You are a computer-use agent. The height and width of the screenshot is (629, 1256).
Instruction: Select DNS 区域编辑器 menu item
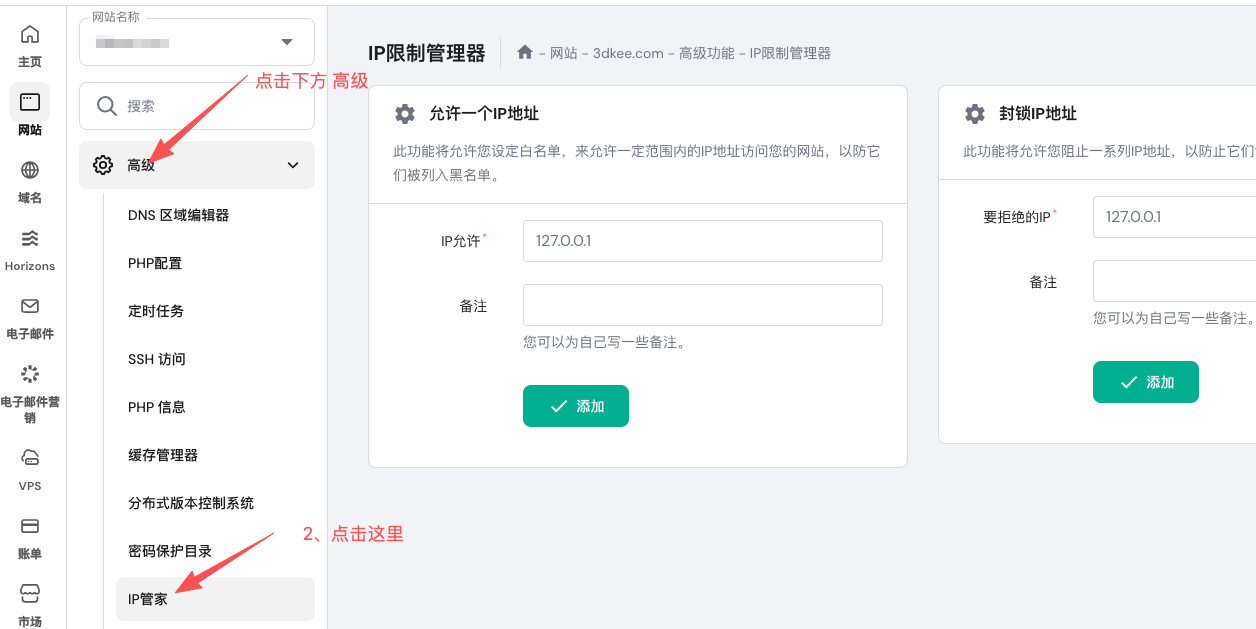click(x=179, y=215)
